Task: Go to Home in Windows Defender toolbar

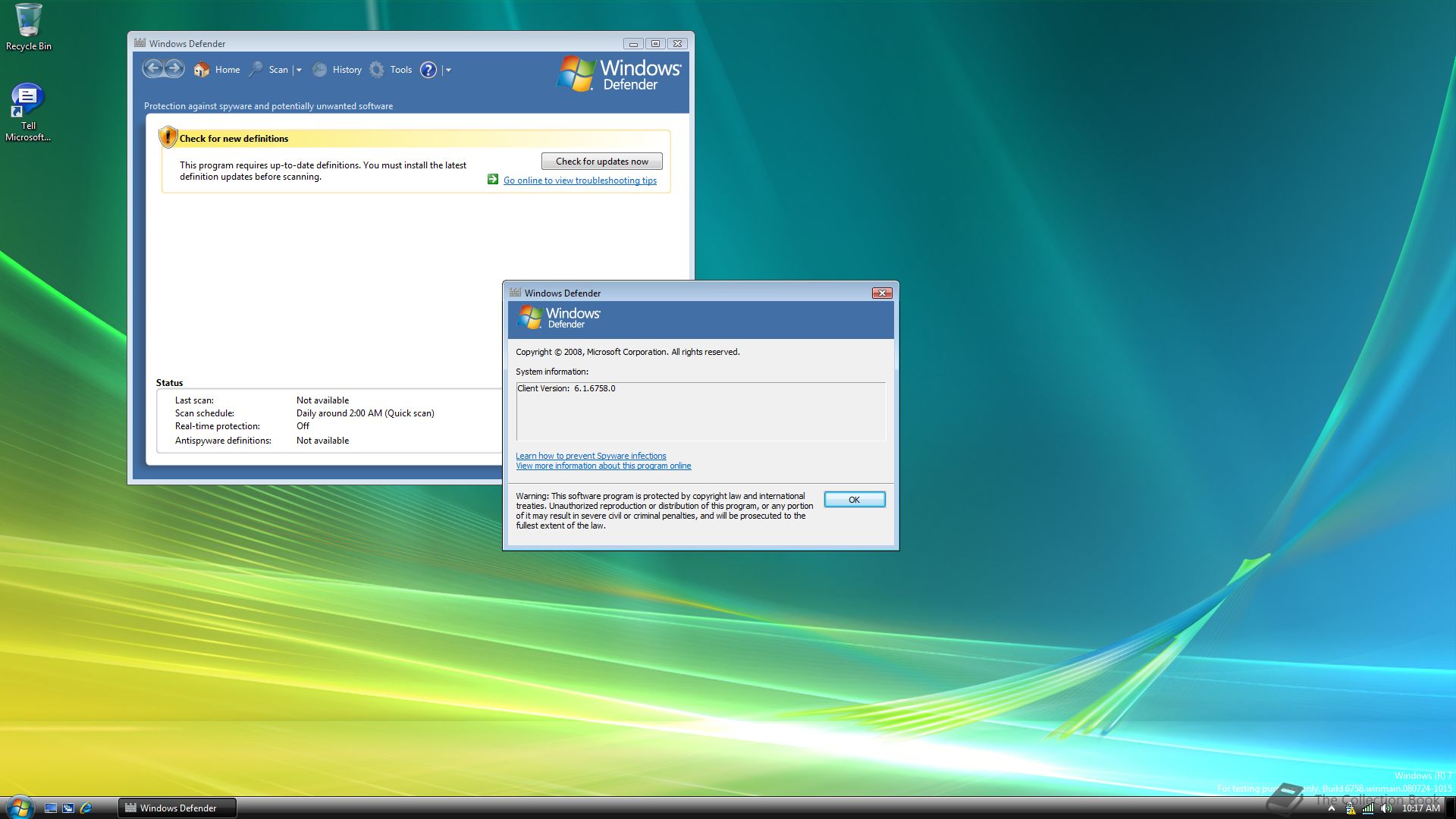Action: click(217, 70)
